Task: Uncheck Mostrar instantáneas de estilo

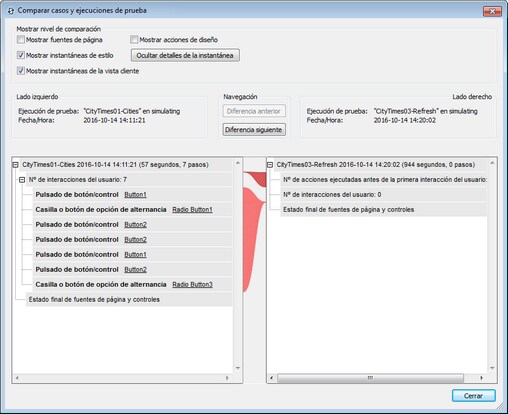Action: tap(21, 55)
